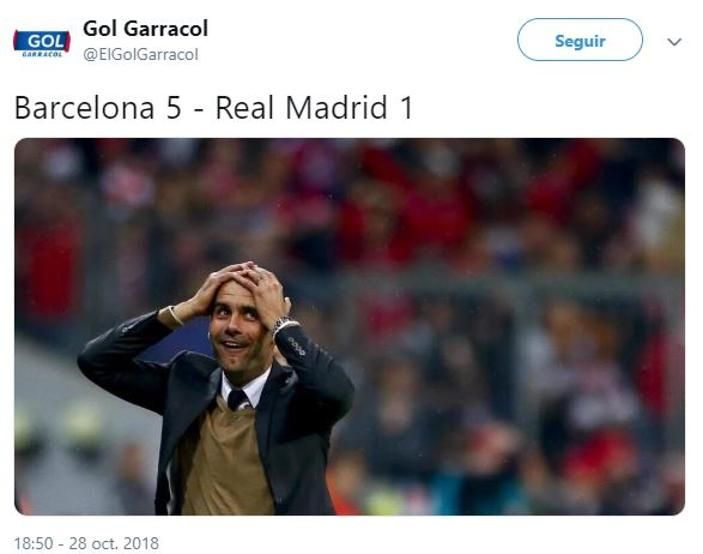Open the tweet options chevron menu
This screenshot has height=554, width=703.
pos(674,42)
